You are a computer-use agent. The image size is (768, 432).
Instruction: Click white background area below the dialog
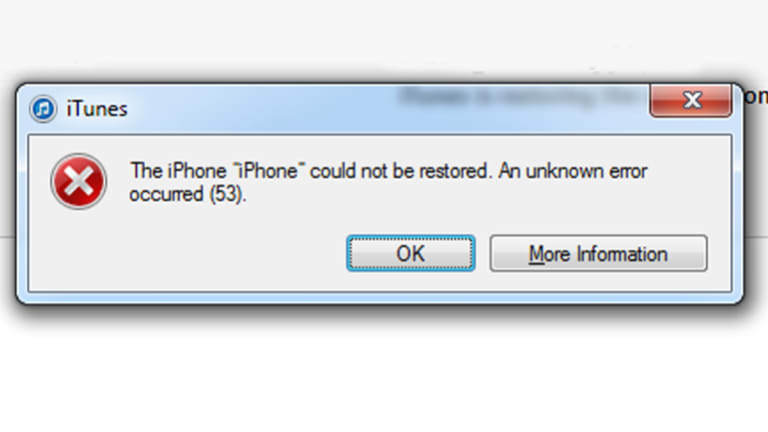384,372
